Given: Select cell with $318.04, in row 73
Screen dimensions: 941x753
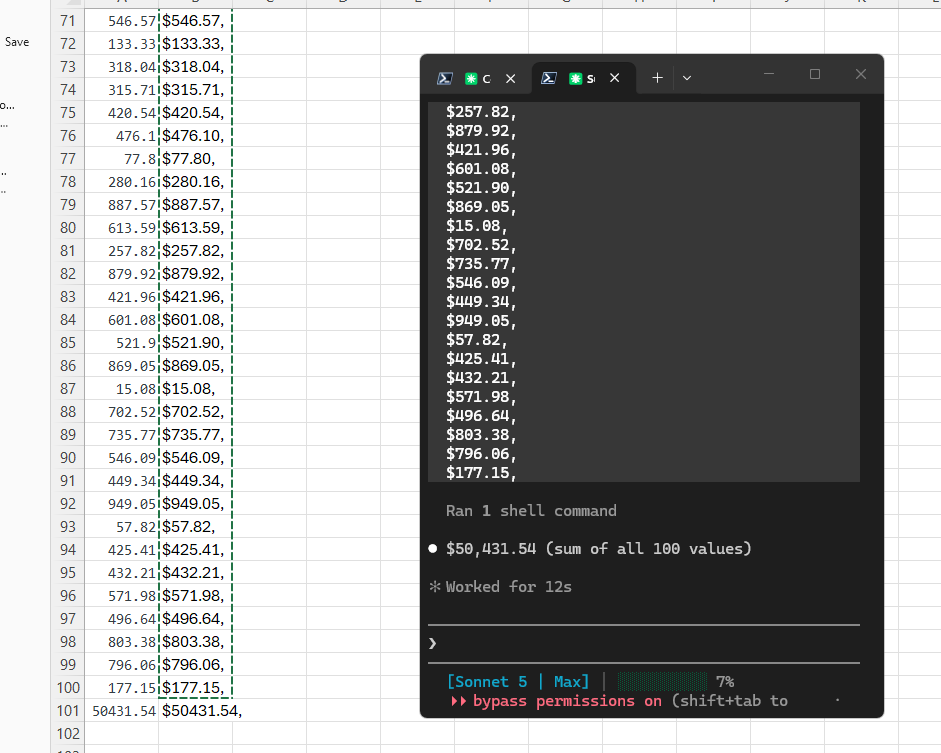Looking at the screenshot, I should pos(195,67).
